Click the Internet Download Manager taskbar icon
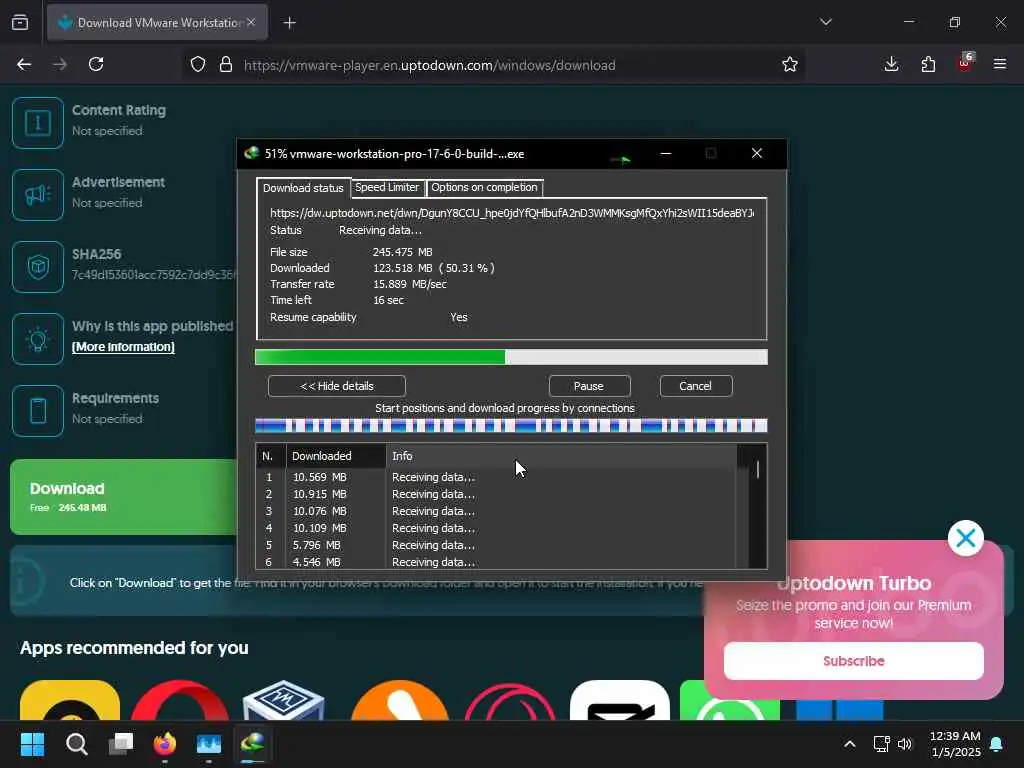Image resolution: width=1024 pixels, height=768 pixels. 253,743
